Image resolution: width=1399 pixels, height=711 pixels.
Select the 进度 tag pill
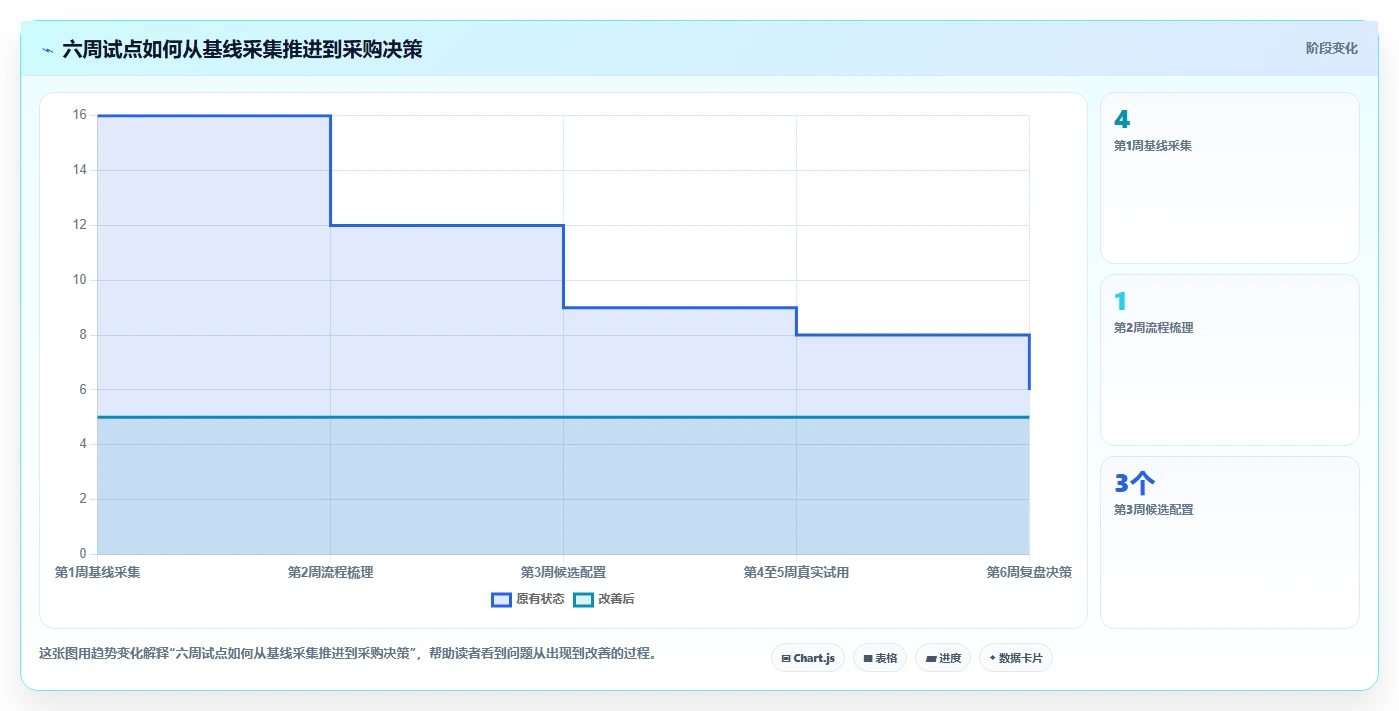pos(943,658)
